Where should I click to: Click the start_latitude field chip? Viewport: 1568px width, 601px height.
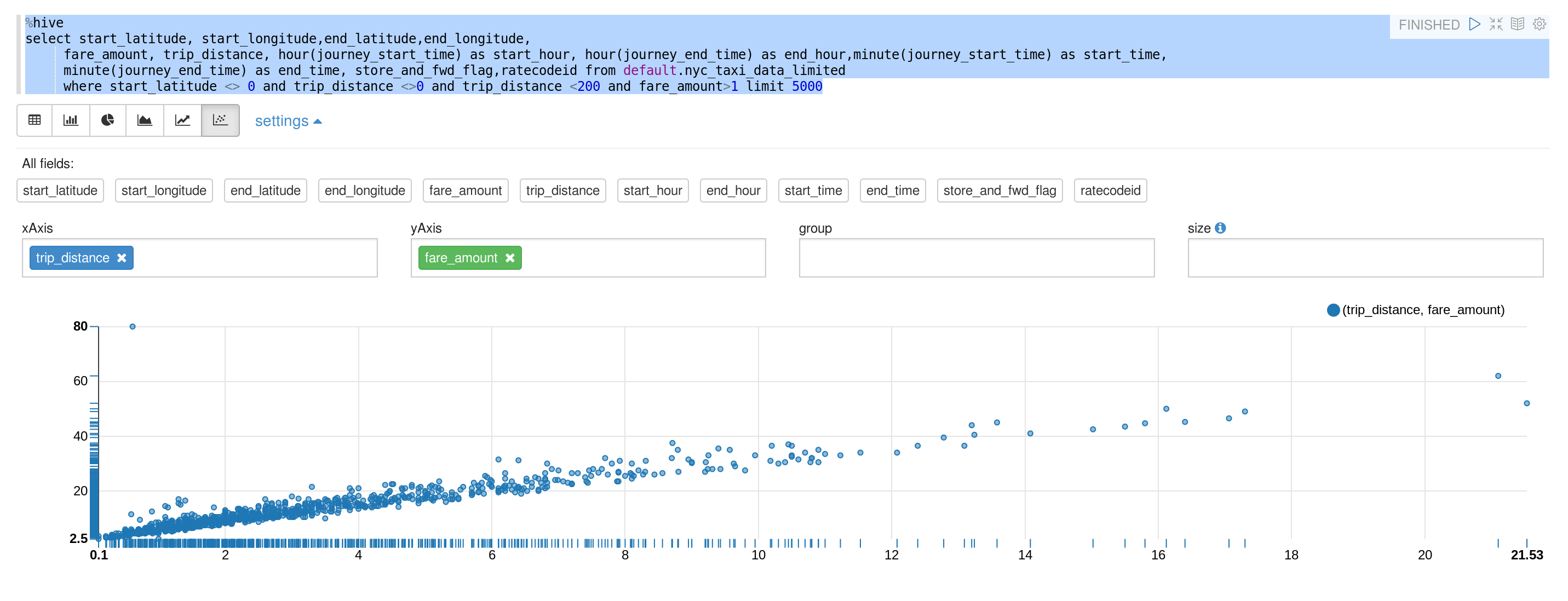(60, 190)
